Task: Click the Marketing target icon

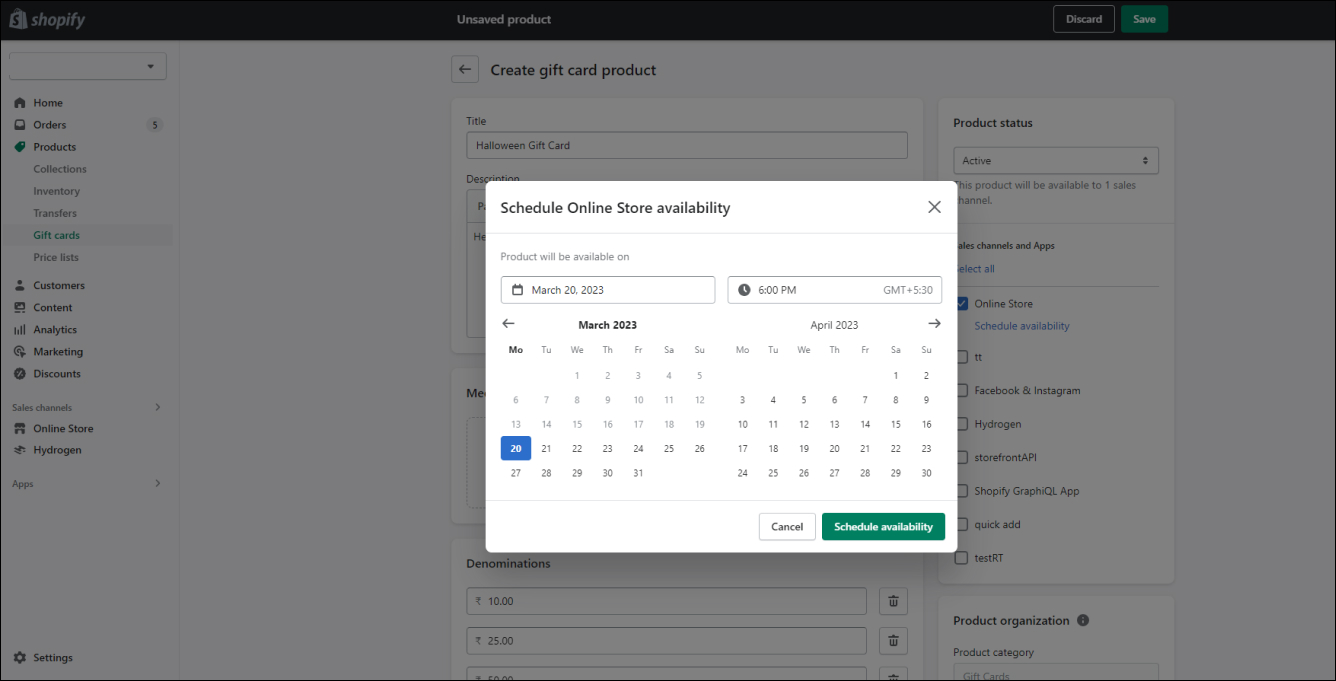Action: pos(19,351)
